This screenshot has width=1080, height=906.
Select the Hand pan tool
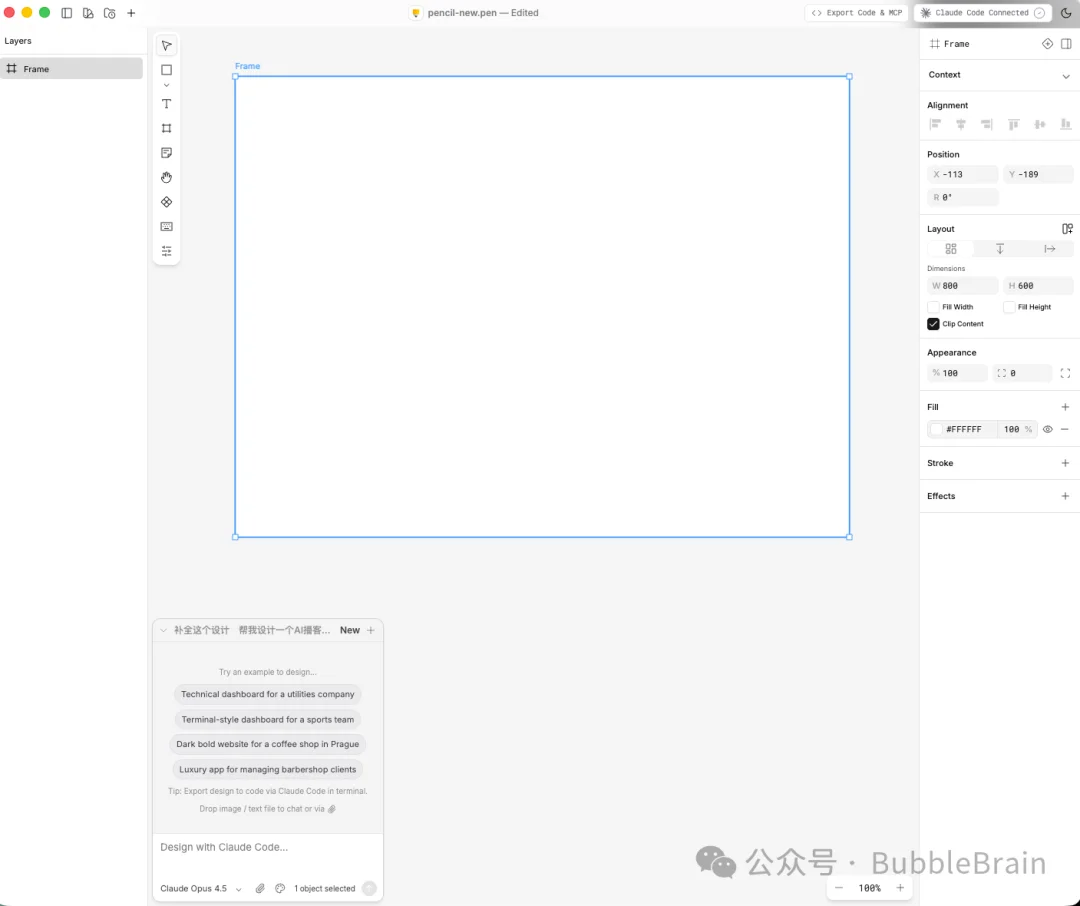click(167, 177)
